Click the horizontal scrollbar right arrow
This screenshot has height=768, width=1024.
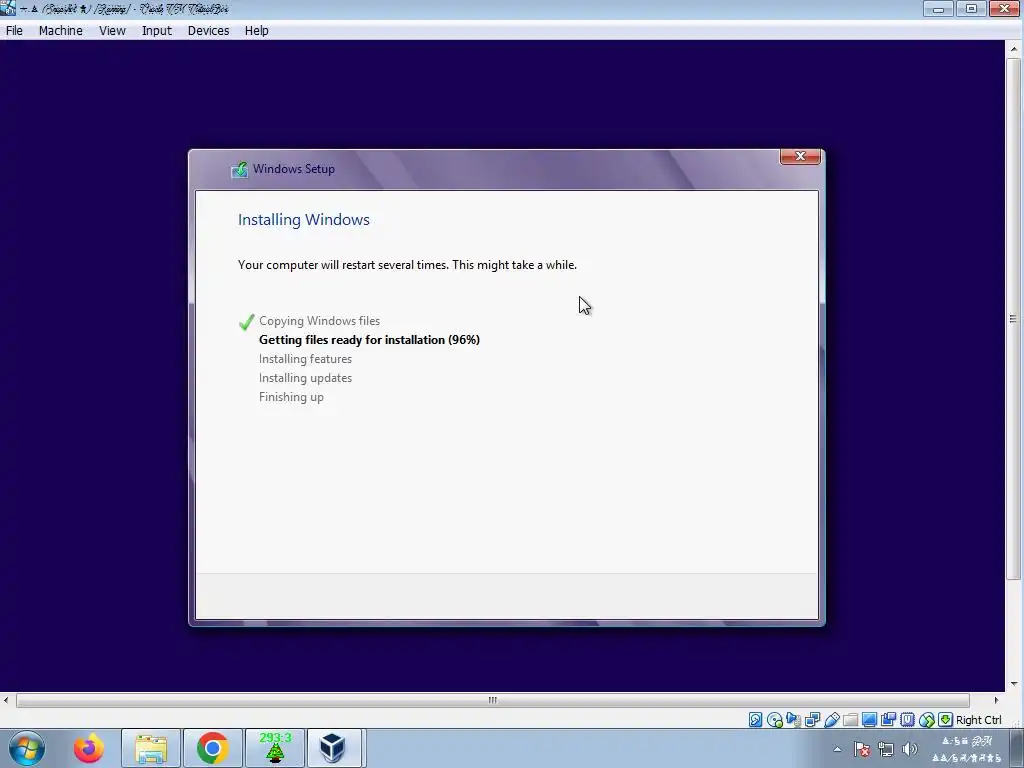997,700
